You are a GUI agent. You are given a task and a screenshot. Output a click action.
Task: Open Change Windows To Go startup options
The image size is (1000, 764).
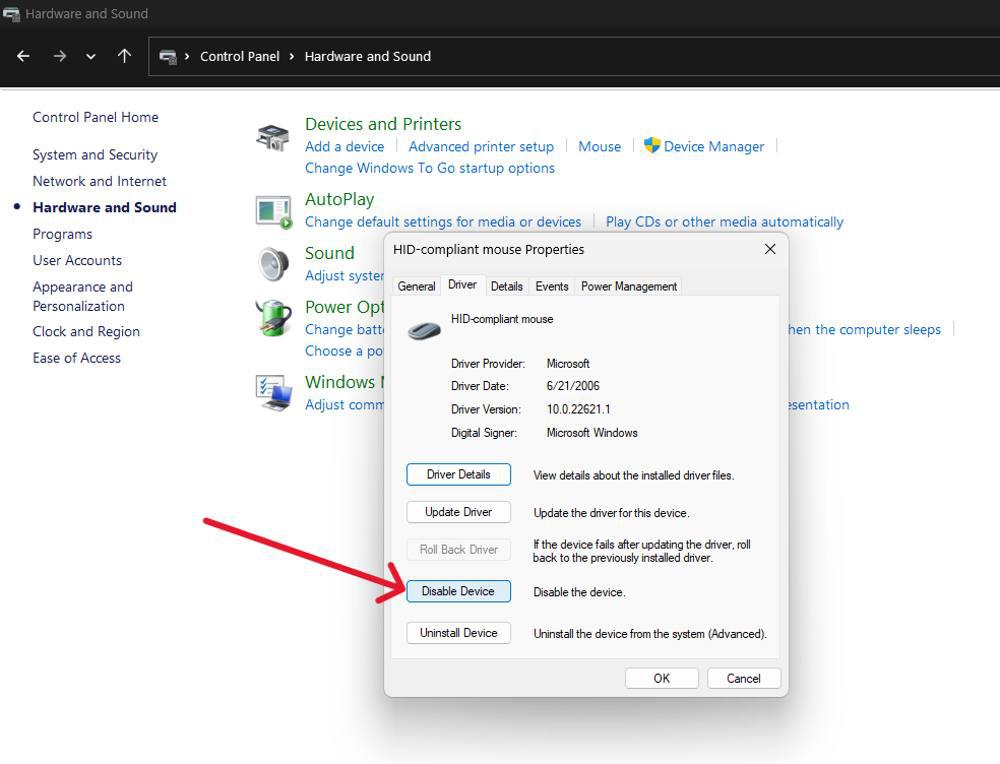point(430,168)
